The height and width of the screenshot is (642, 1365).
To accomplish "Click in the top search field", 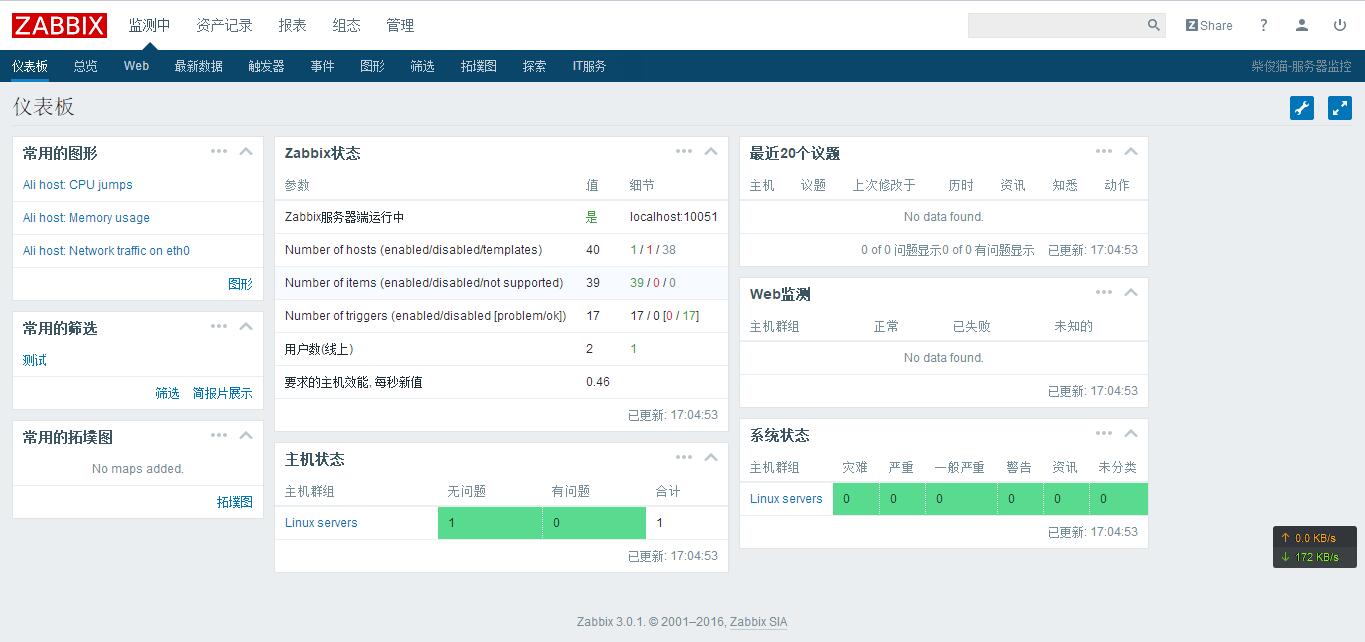I will pyautogui.click(x=1056, y=25).
